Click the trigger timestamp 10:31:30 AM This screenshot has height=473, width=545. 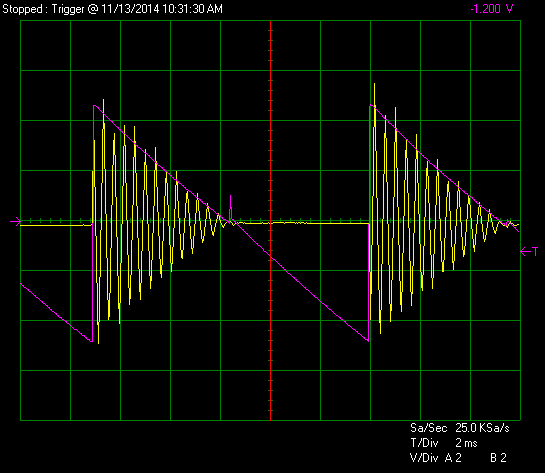click(x=192, y=9)
